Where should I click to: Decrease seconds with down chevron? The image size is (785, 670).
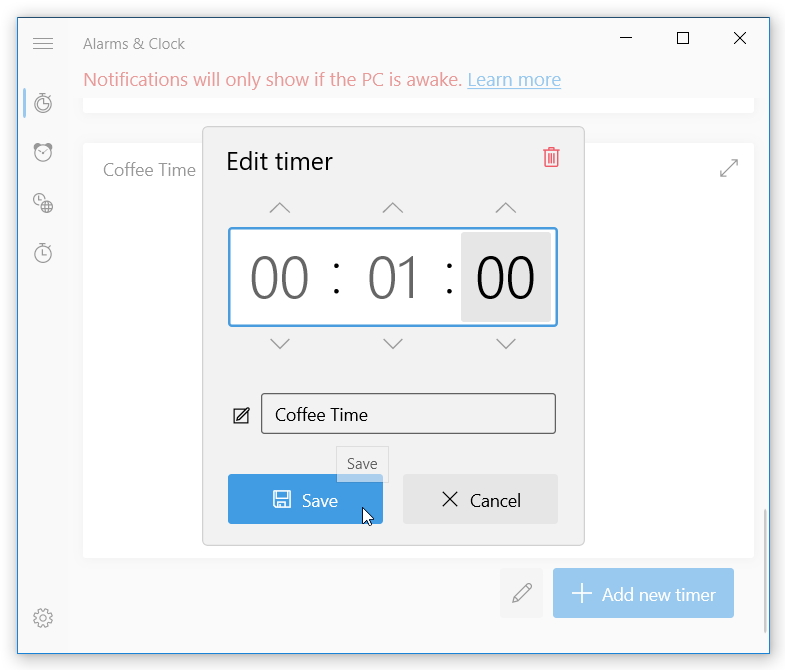(x=506, y=344)
